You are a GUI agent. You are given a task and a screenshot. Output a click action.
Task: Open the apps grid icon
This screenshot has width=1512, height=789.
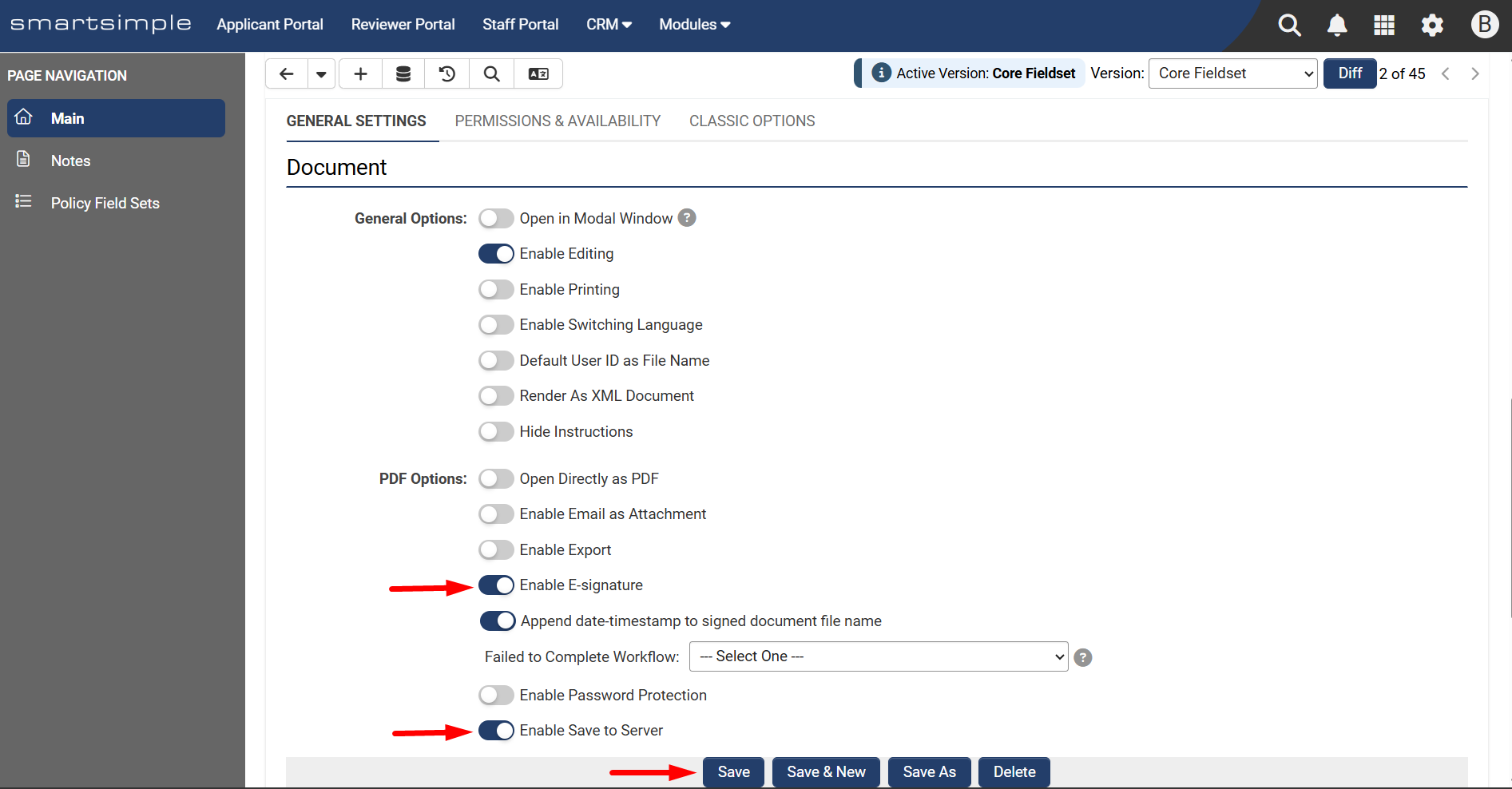click(1384, 25)
